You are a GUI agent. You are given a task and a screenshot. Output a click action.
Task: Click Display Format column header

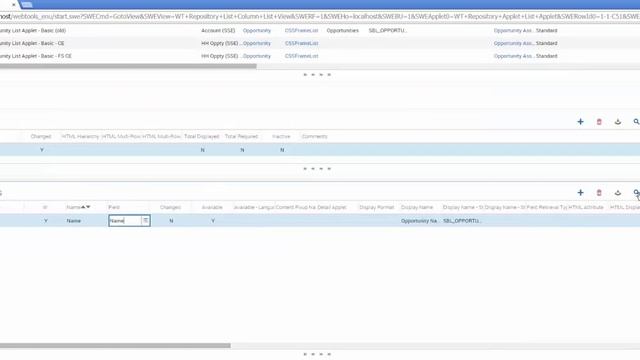[376, 207]
